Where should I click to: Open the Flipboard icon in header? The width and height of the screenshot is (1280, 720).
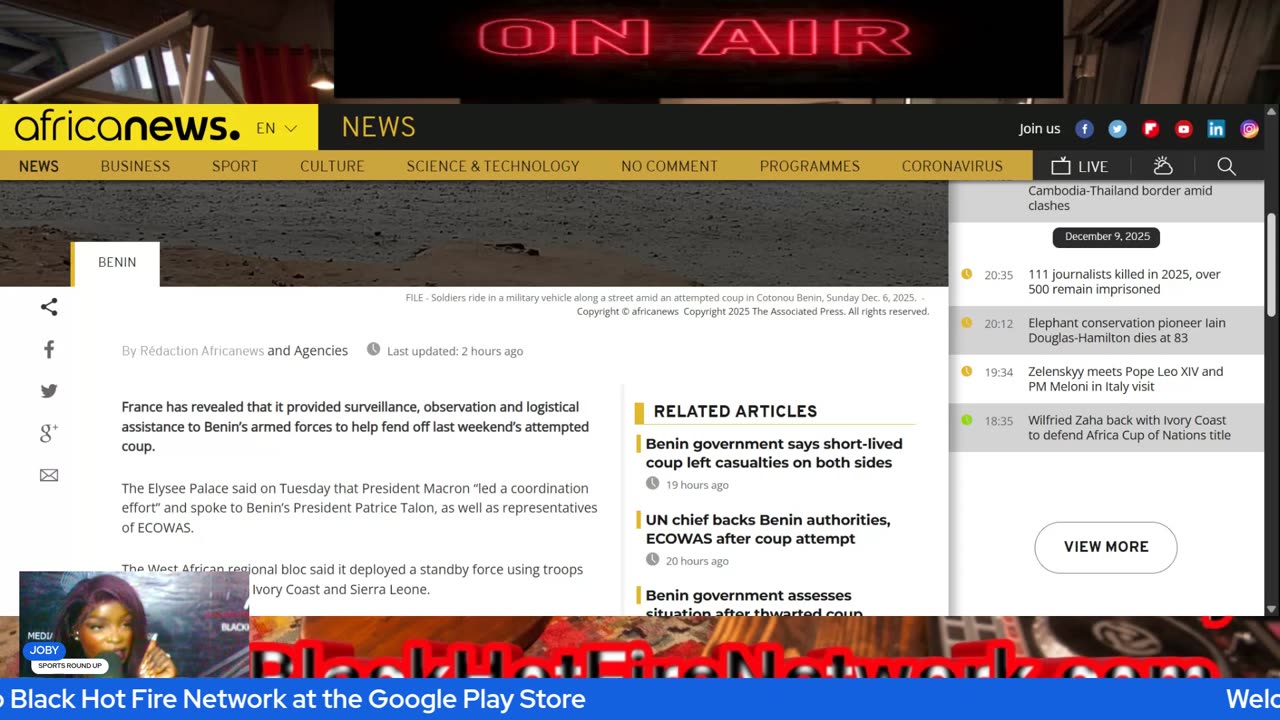[1150, 128]
